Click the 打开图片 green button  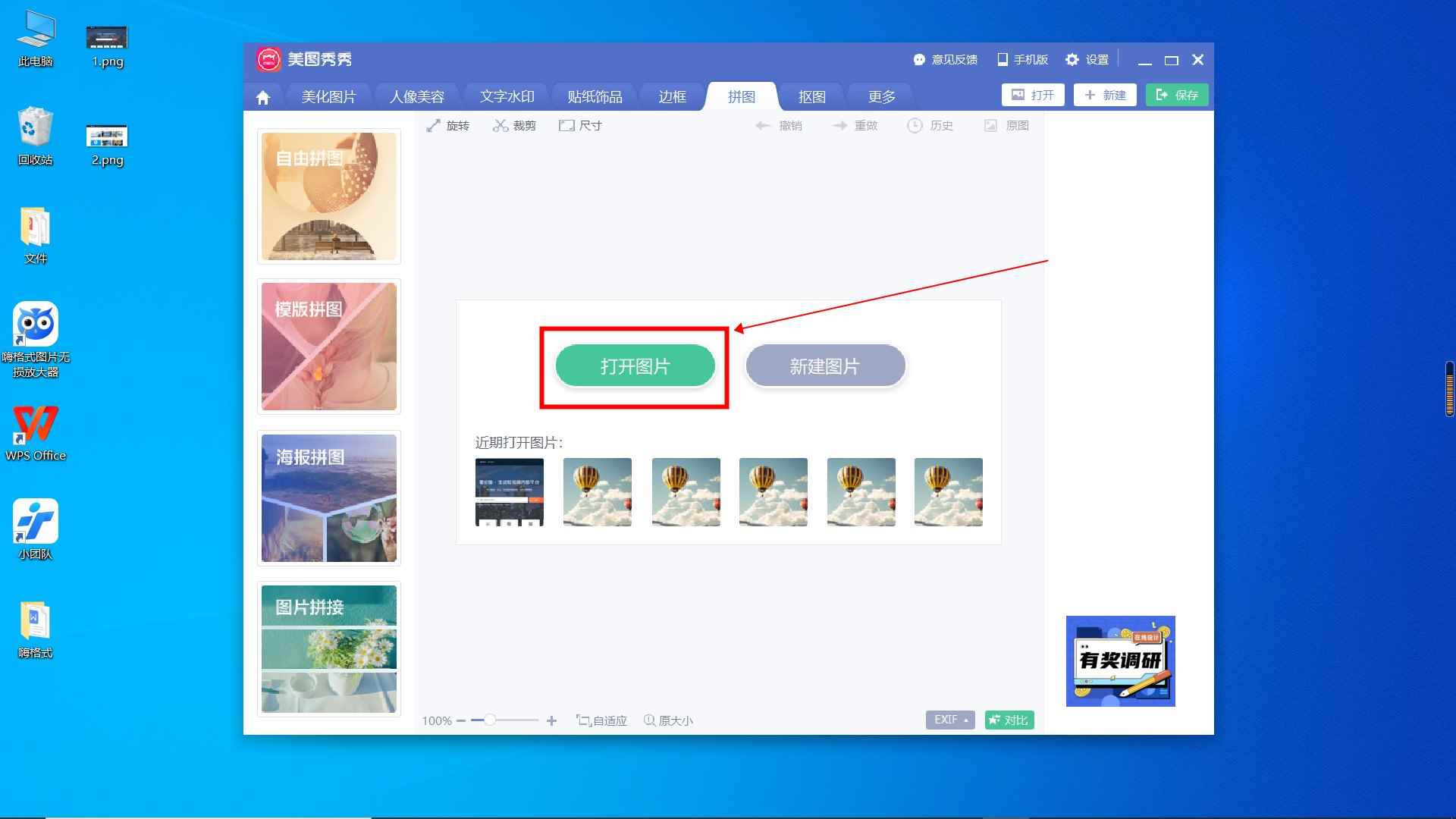635,366
